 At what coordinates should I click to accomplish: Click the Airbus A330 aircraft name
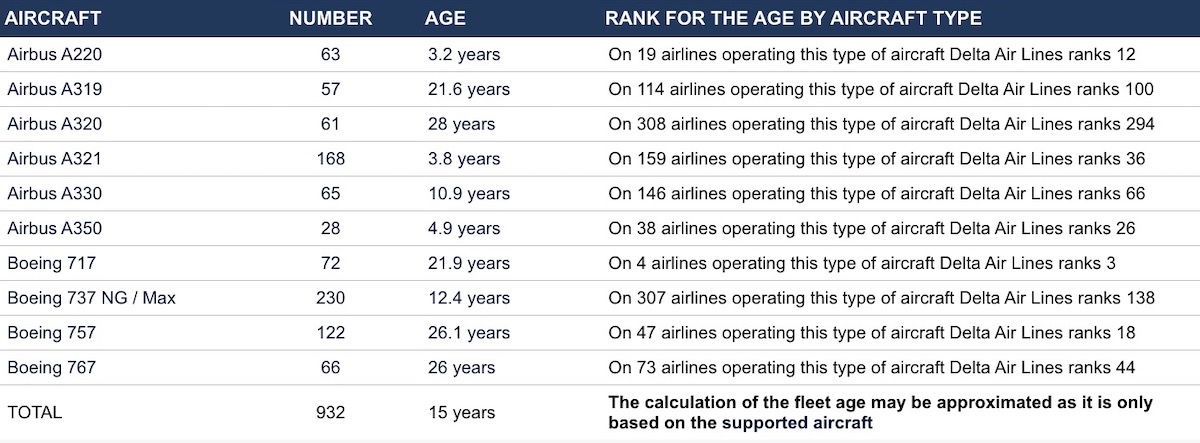54,194
